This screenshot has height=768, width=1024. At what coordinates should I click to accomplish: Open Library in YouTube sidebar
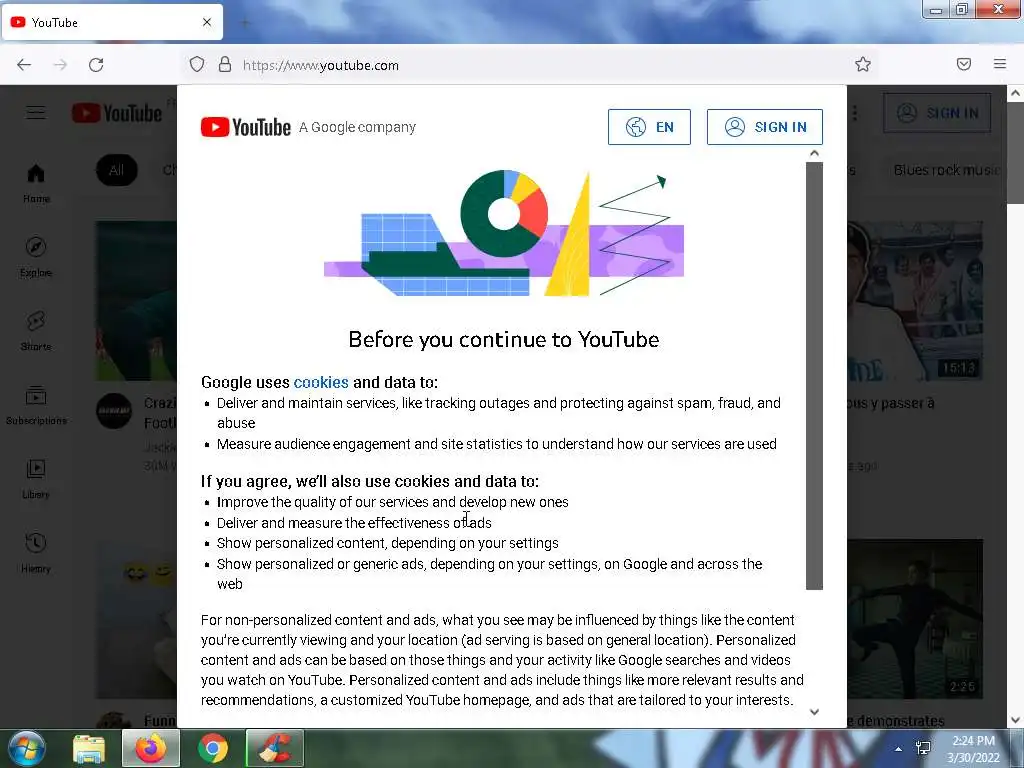tap(36, 479)
